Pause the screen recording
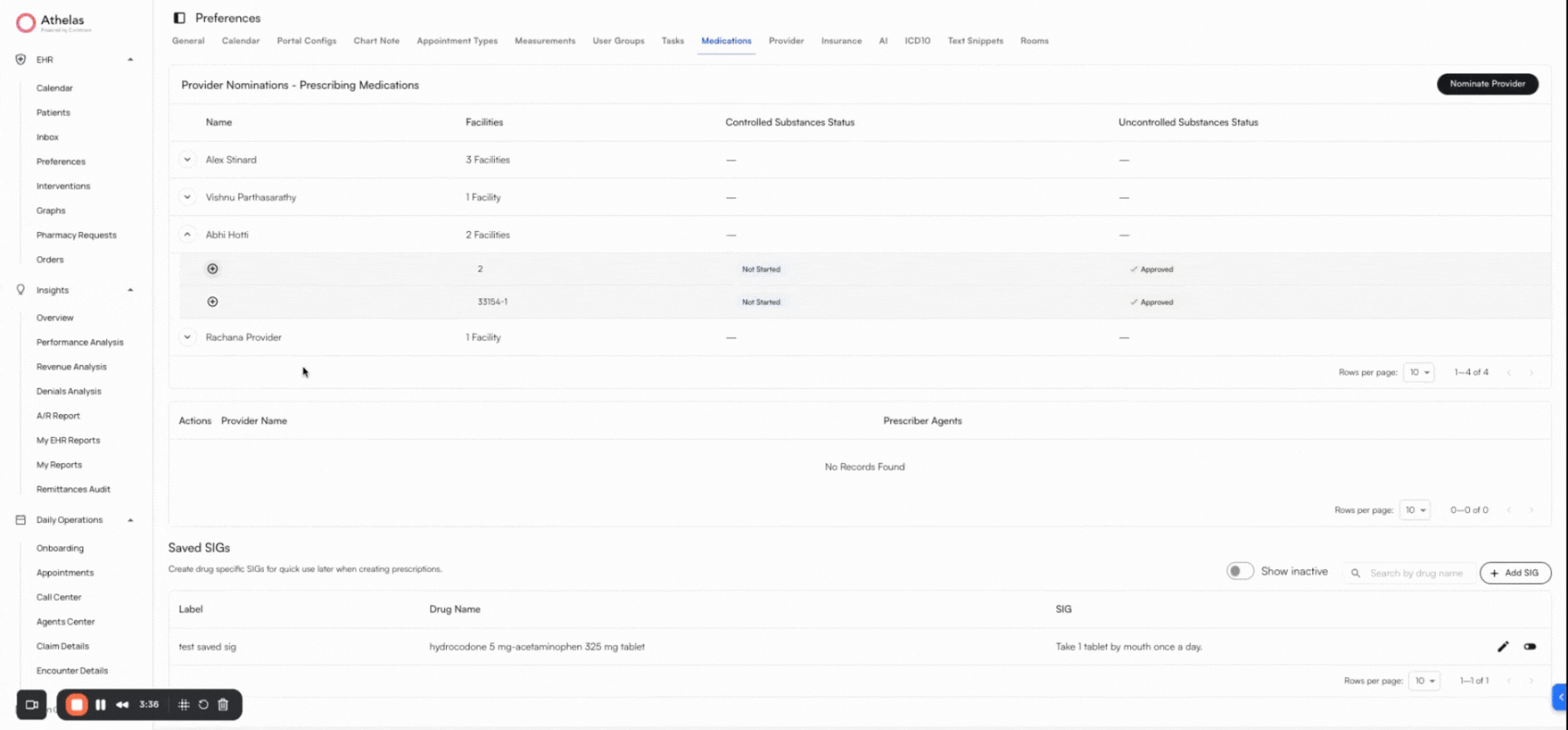This screenshot has width=1568, height=730. 100,705
